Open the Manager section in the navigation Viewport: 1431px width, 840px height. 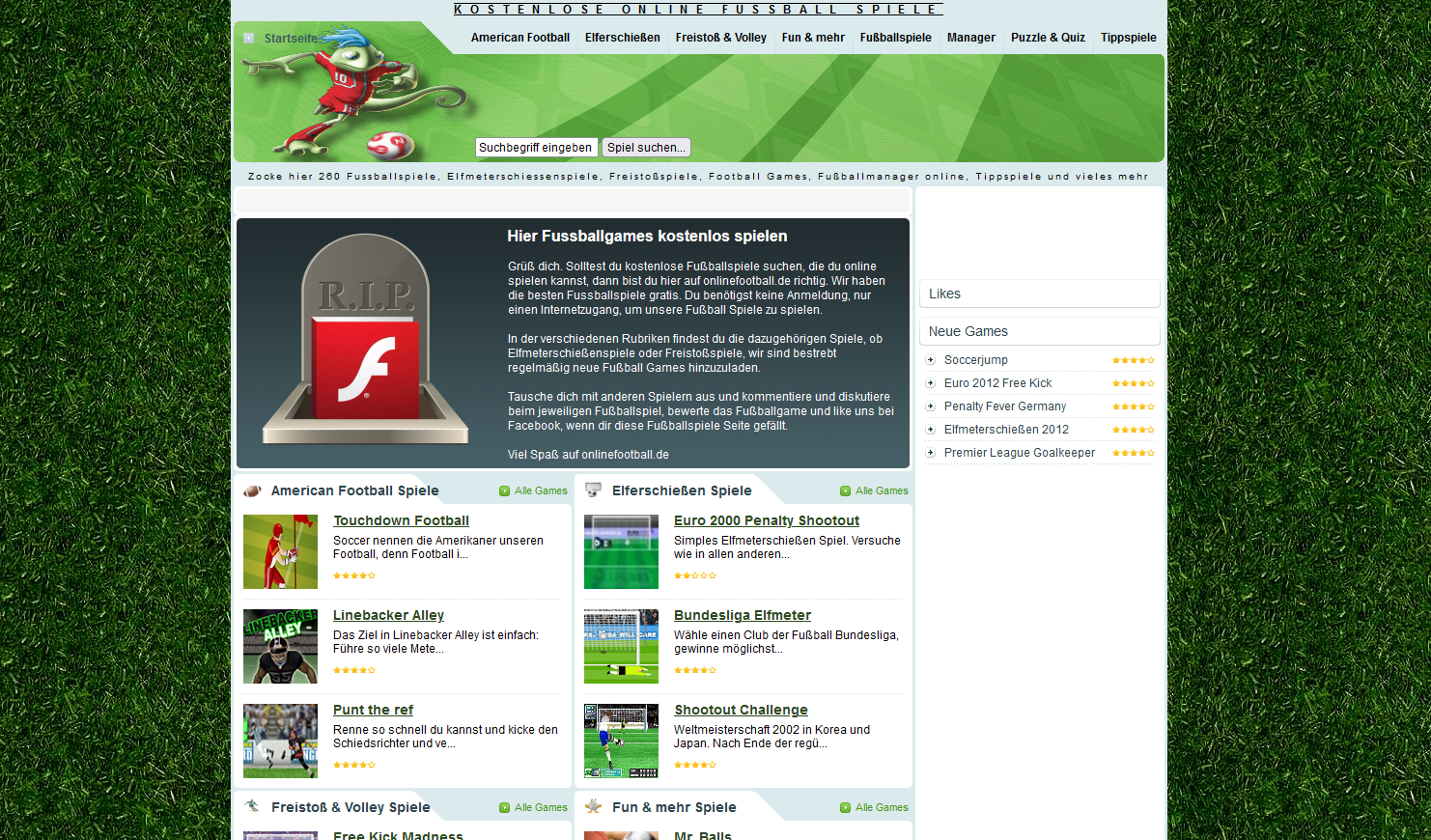pyautogui.click(x=970, y=38)
